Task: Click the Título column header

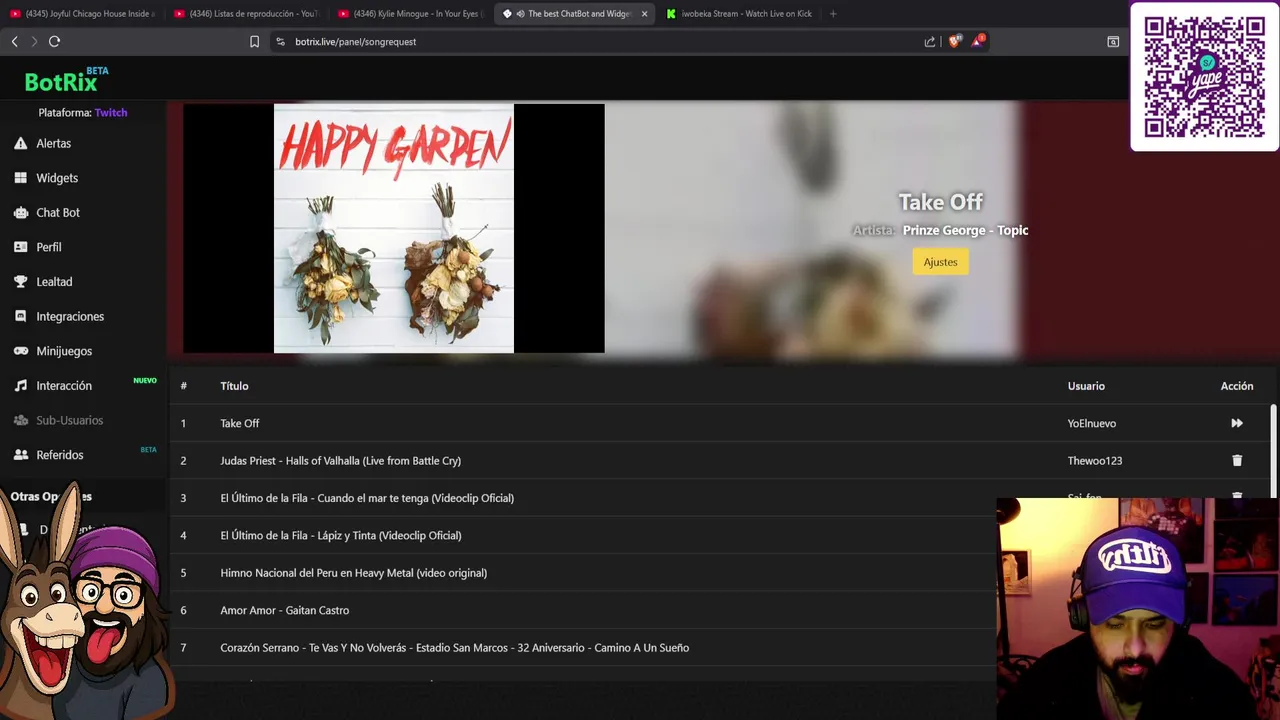Action: pos(234,386)
